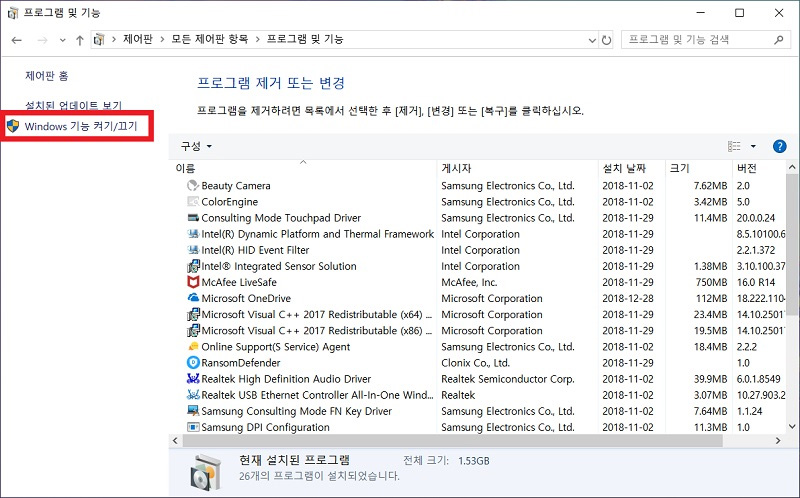Image resolution: width=800 pixels, height=498 pixels.
Task: Click the Microsoft OneDrive cloud icon
Action: [x=193, y=298]
